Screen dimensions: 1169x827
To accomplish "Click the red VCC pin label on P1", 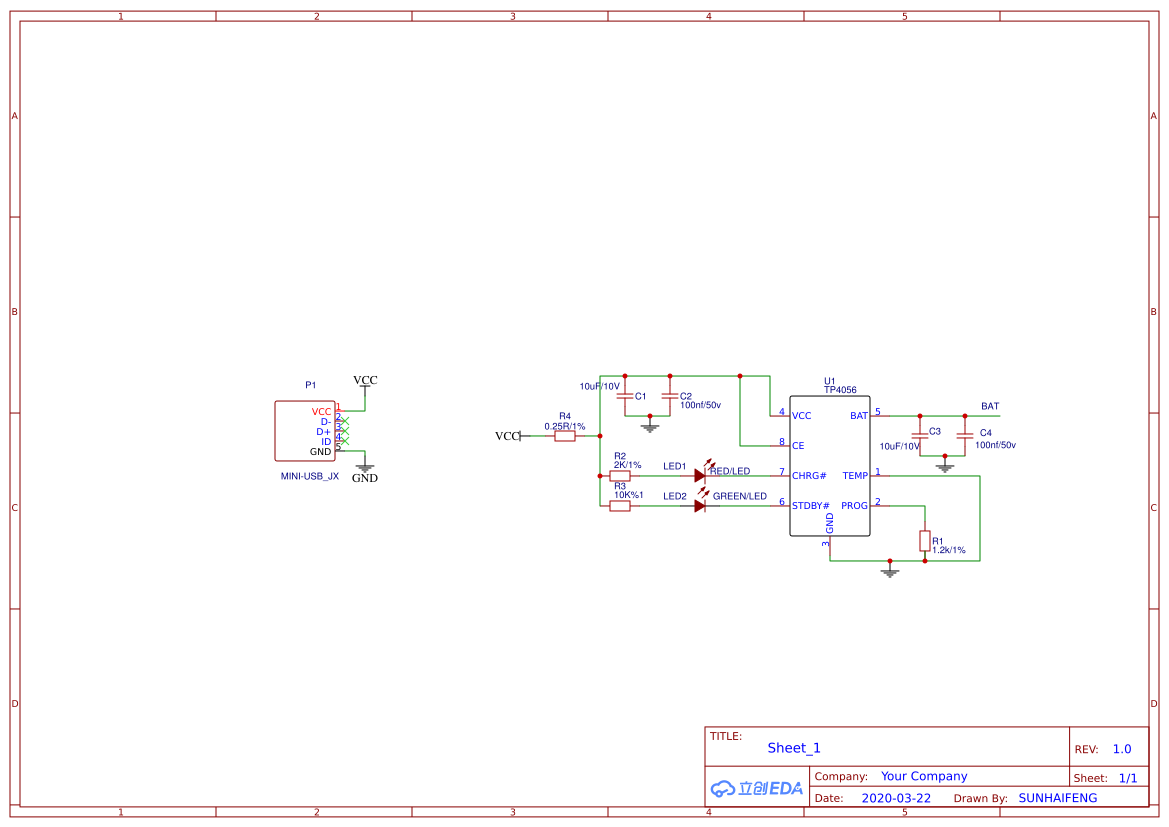I will 321,412.
